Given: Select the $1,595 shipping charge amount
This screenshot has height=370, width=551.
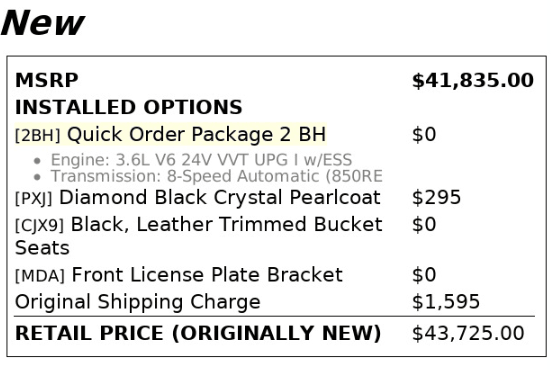Looking at the screenshot, I should tap(446, 302).
